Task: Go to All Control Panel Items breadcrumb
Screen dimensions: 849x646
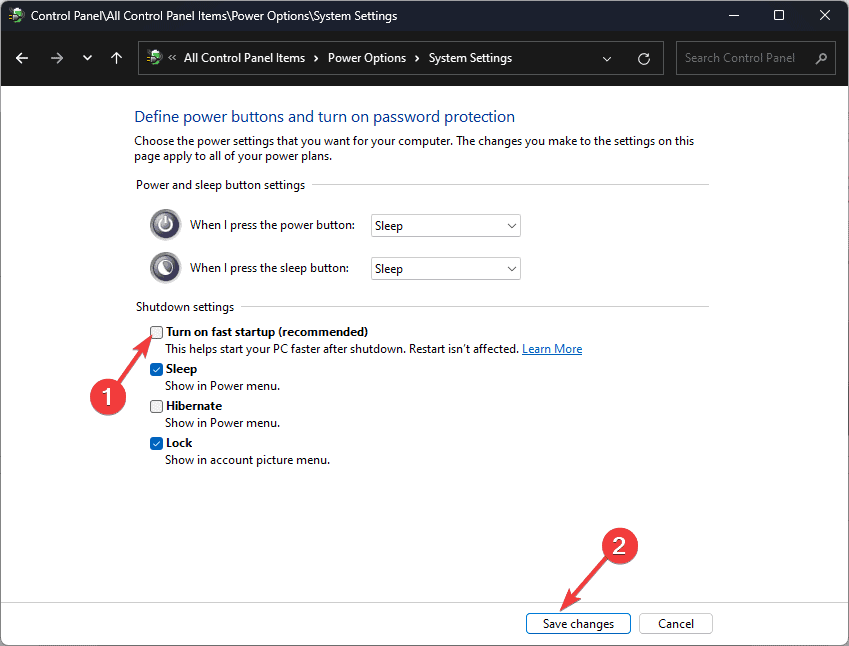Action: [x=244, y=58]
